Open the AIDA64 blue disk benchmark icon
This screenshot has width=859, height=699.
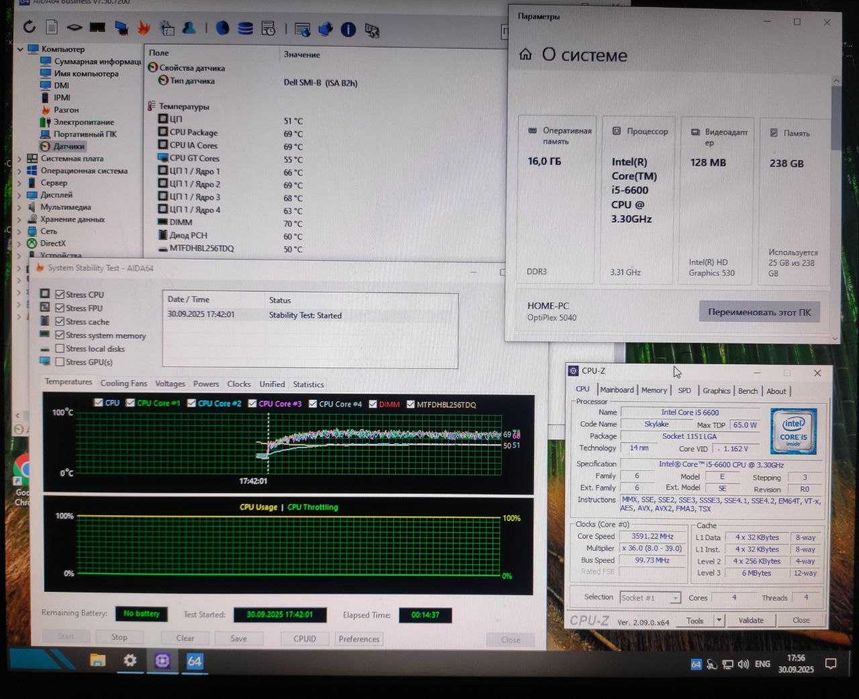point(222,27)
